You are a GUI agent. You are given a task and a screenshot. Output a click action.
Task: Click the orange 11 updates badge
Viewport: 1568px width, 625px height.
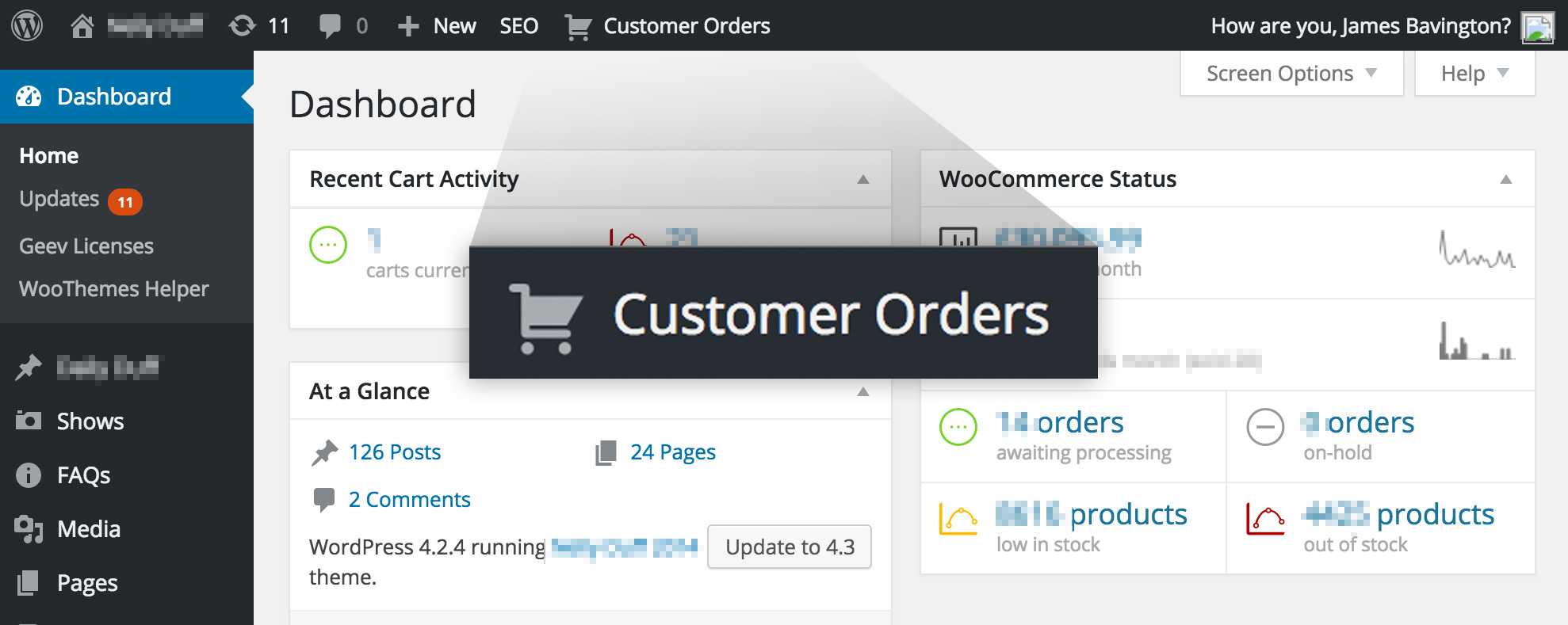coord(125,202)
